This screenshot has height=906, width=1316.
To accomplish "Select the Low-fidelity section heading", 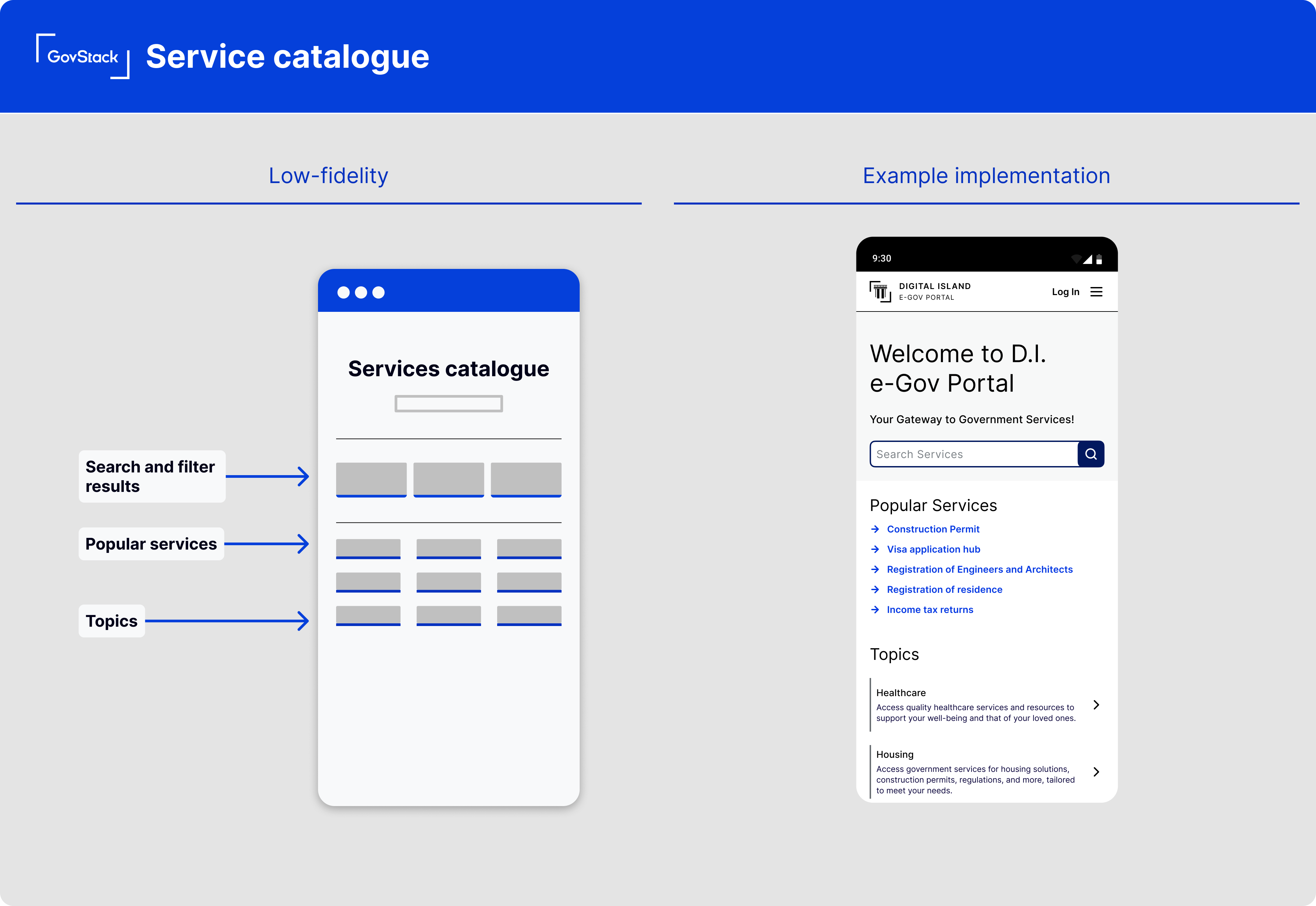I will click(328, 176).
